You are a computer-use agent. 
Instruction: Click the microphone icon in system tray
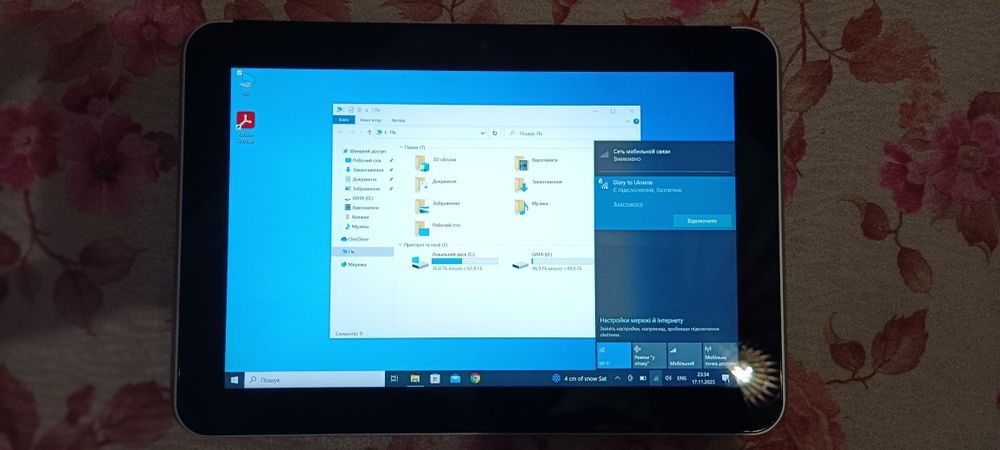[x=630, y=378]
